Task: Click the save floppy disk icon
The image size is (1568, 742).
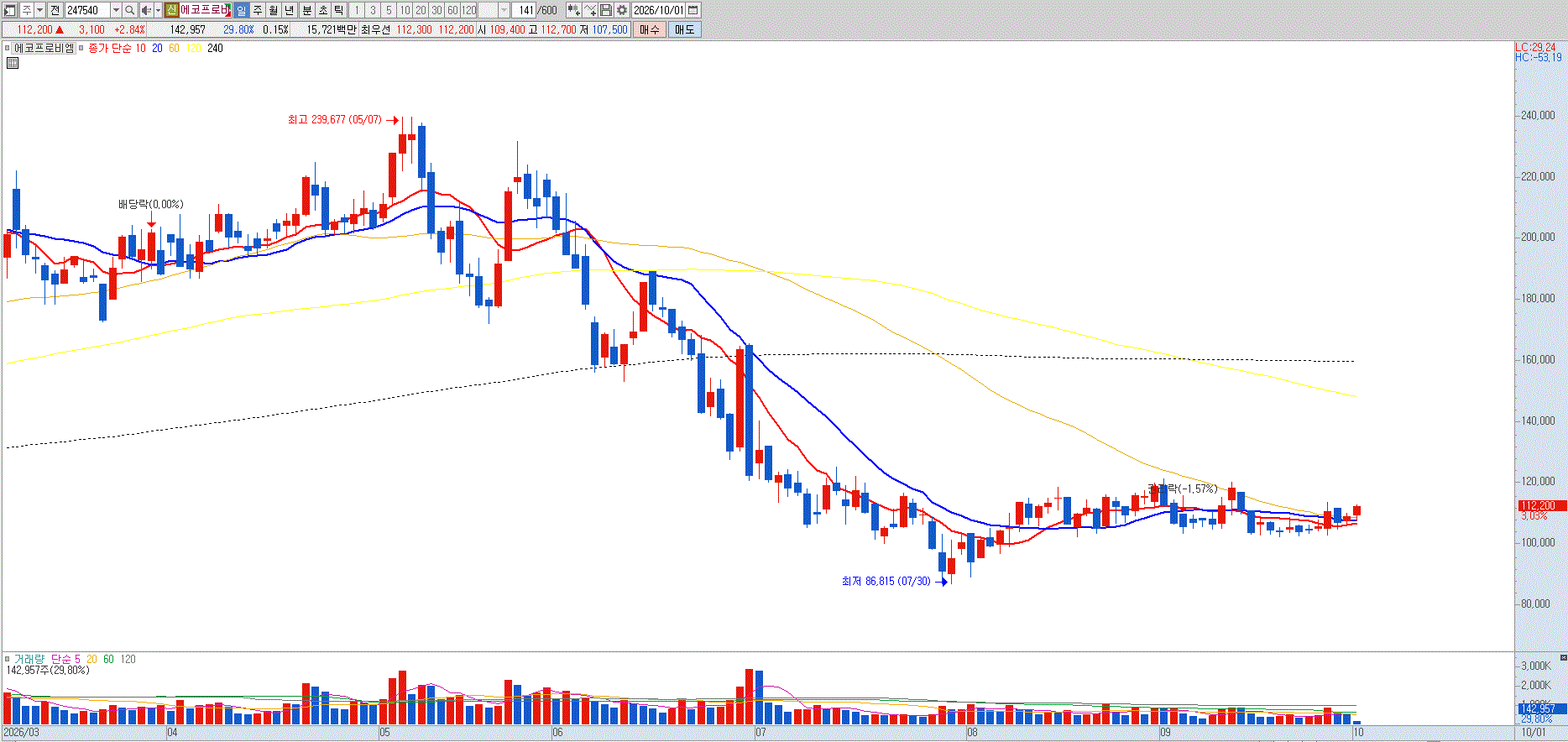Action: click(x=605, y=10)
